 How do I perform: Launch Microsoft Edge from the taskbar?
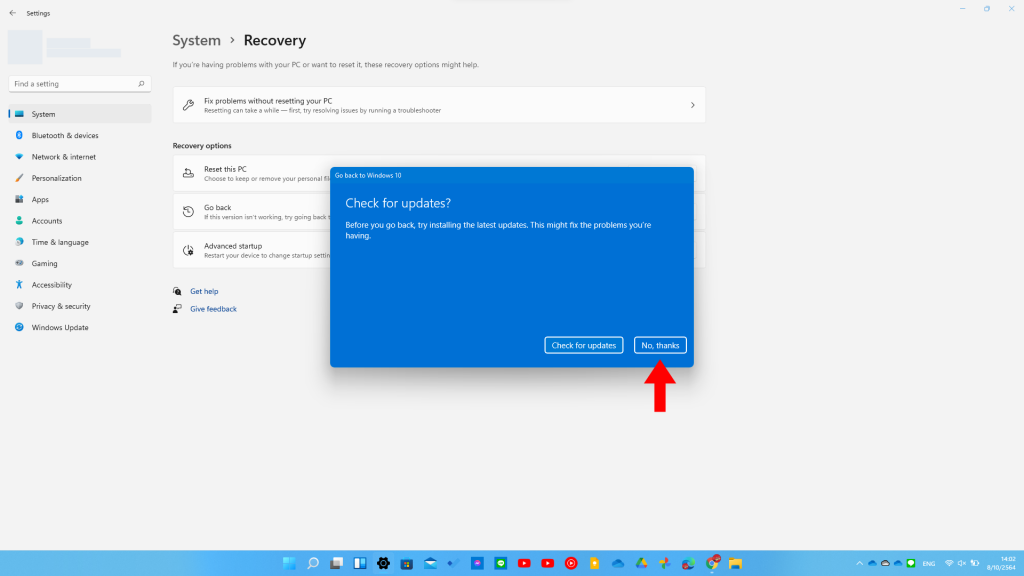[x=688, y=563]
